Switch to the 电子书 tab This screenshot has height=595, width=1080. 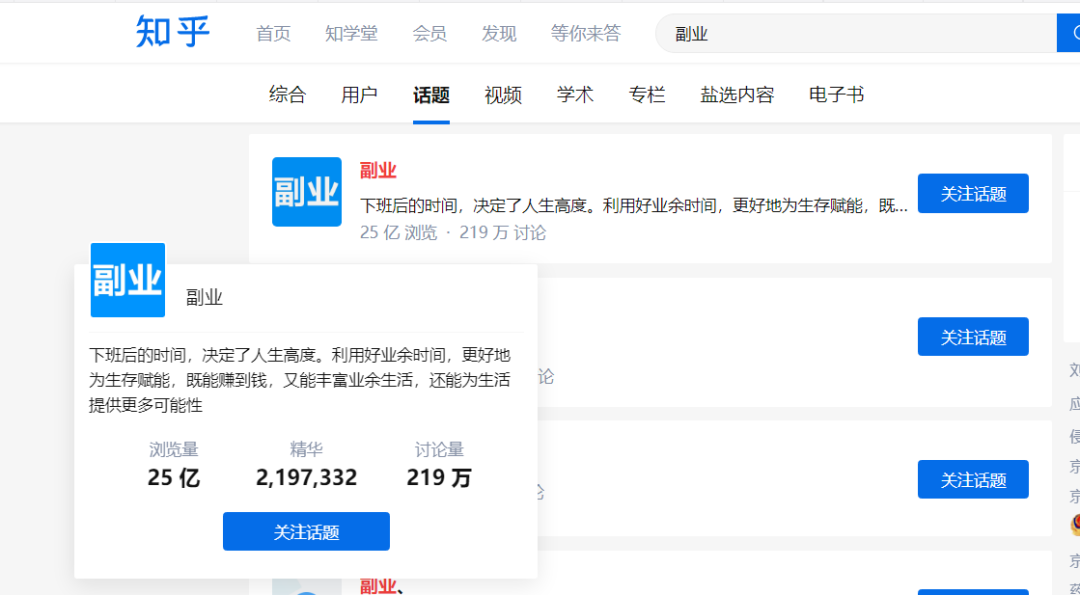coord(836,94)
